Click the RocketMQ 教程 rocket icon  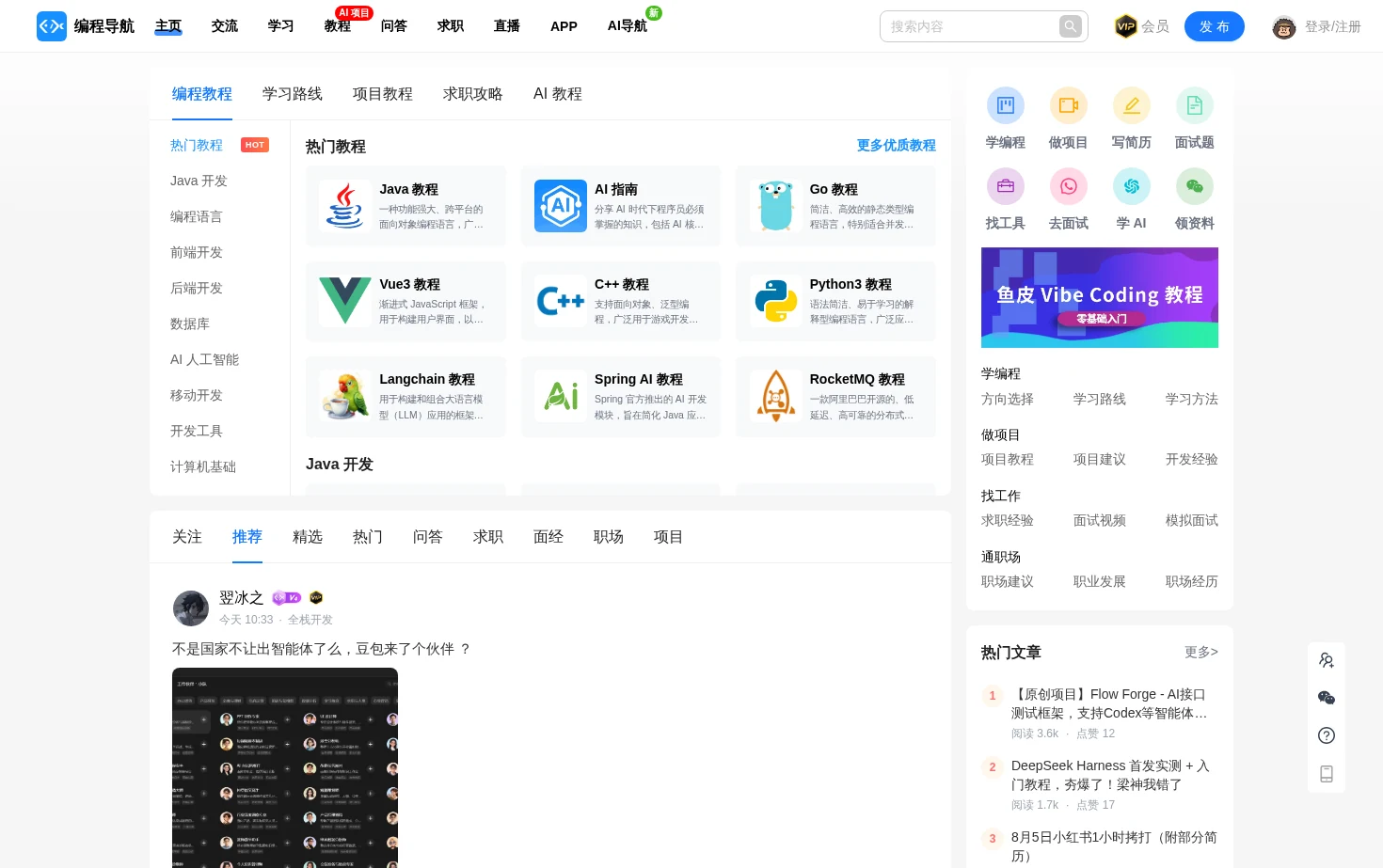click(x=776, y=396)
